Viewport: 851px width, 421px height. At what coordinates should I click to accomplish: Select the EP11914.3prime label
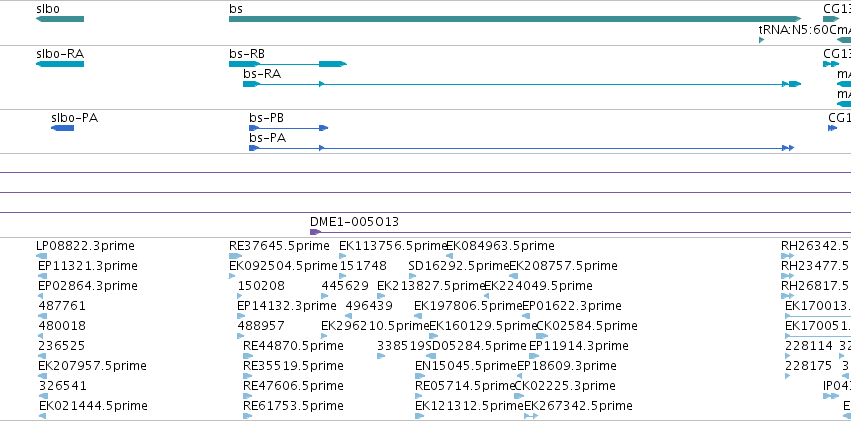click(579, 346)
